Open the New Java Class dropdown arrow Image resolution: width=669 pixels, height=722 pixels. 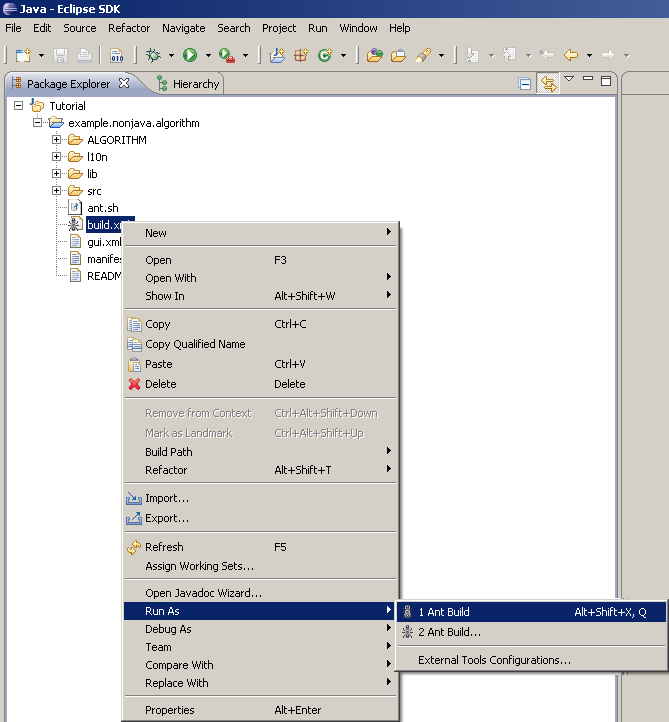343,56
